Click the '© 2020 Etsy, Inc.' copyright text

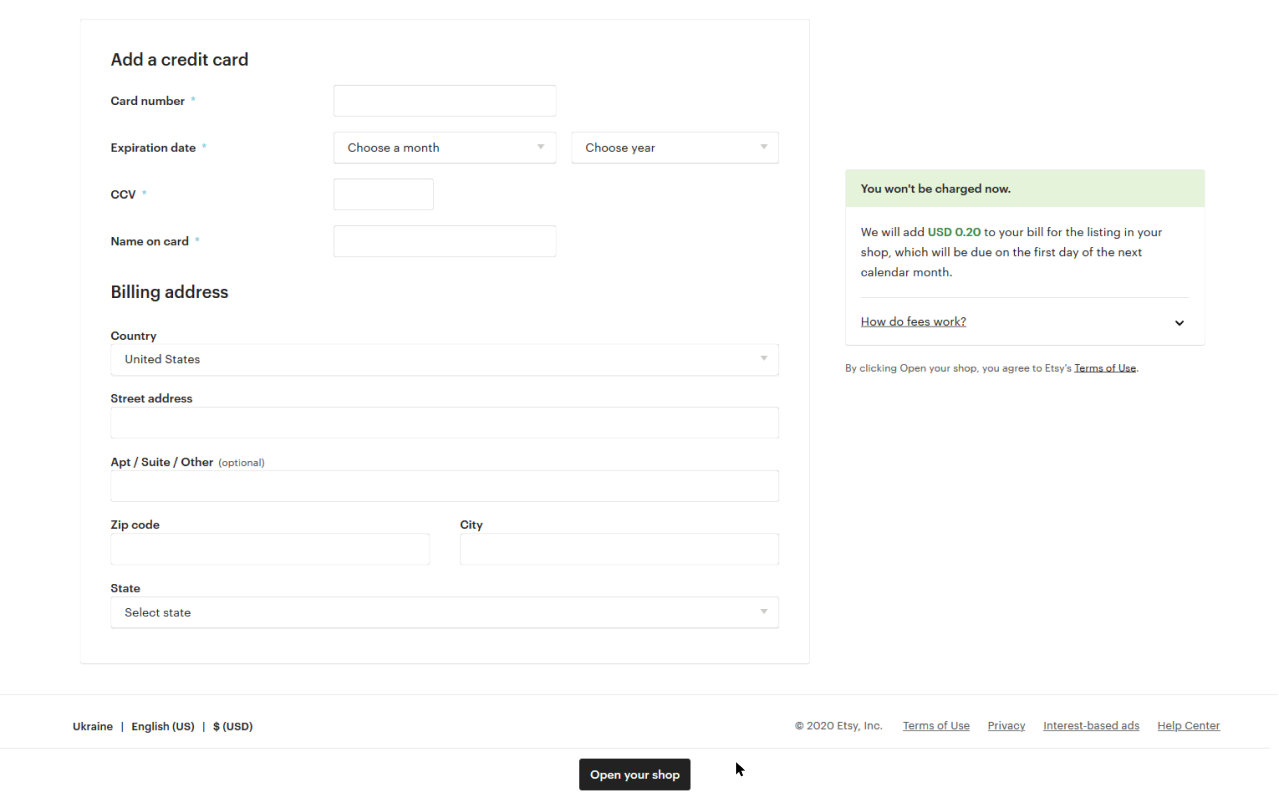pos(839,726)
